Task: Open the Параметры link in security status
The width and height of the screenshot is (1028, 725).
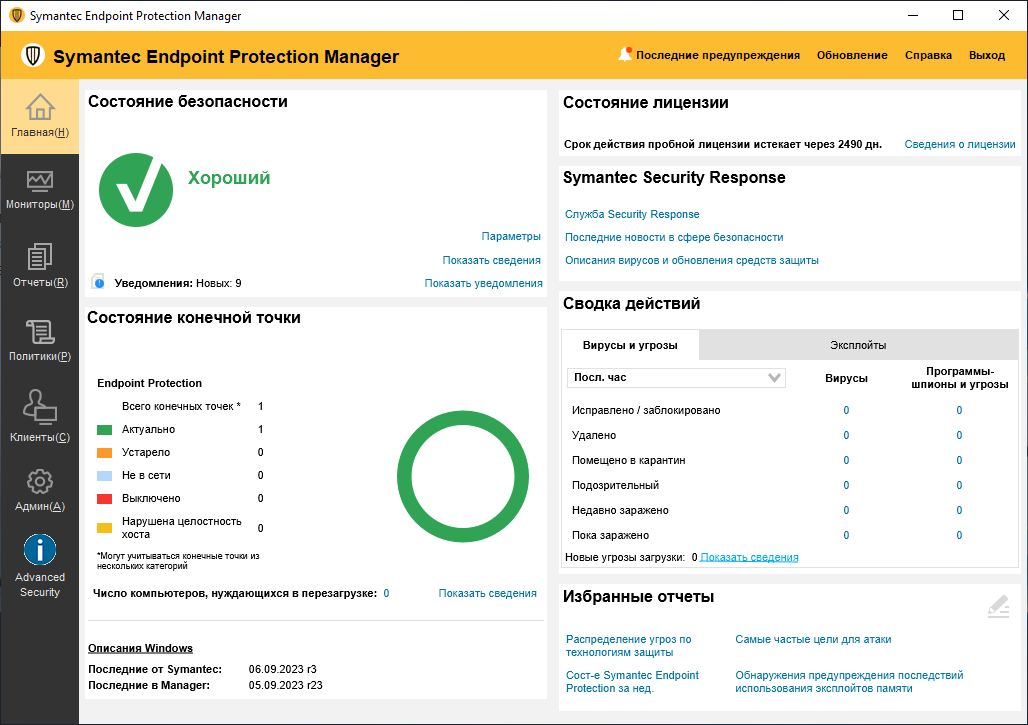Action: pyautogui.click(x=511, y=236)
